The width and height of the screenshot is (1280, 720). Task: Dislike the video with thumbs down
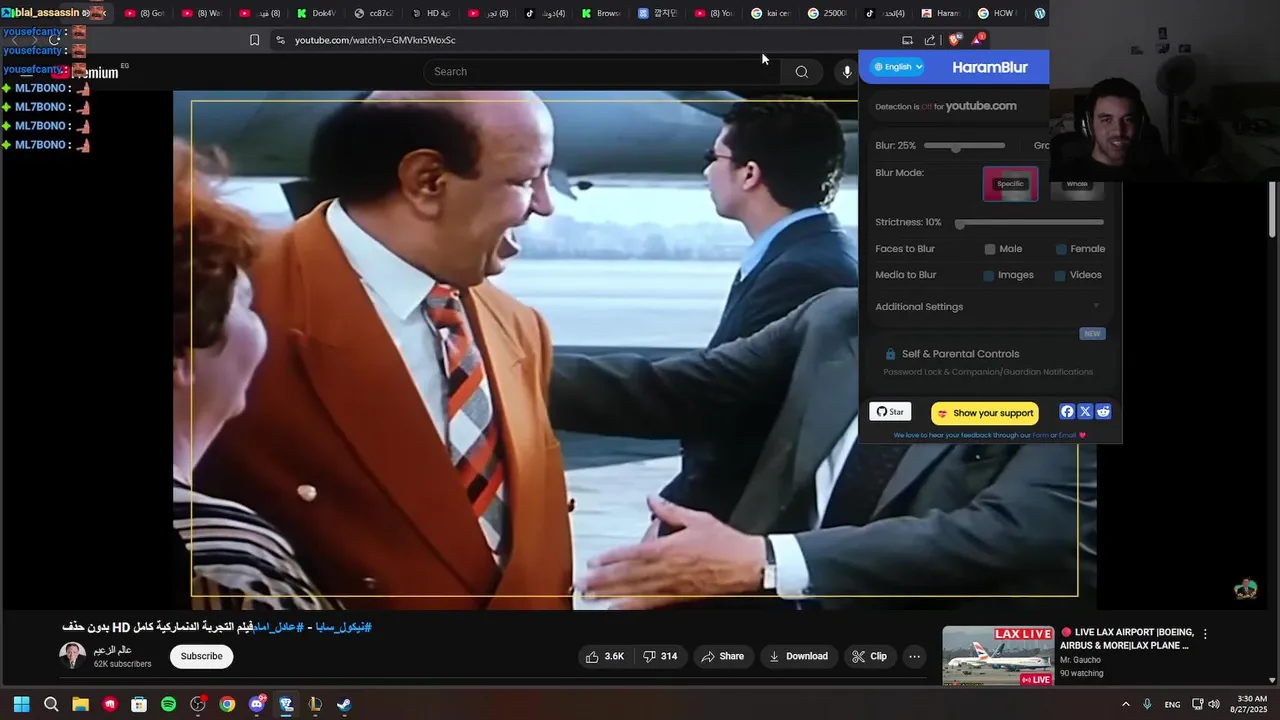660,656
